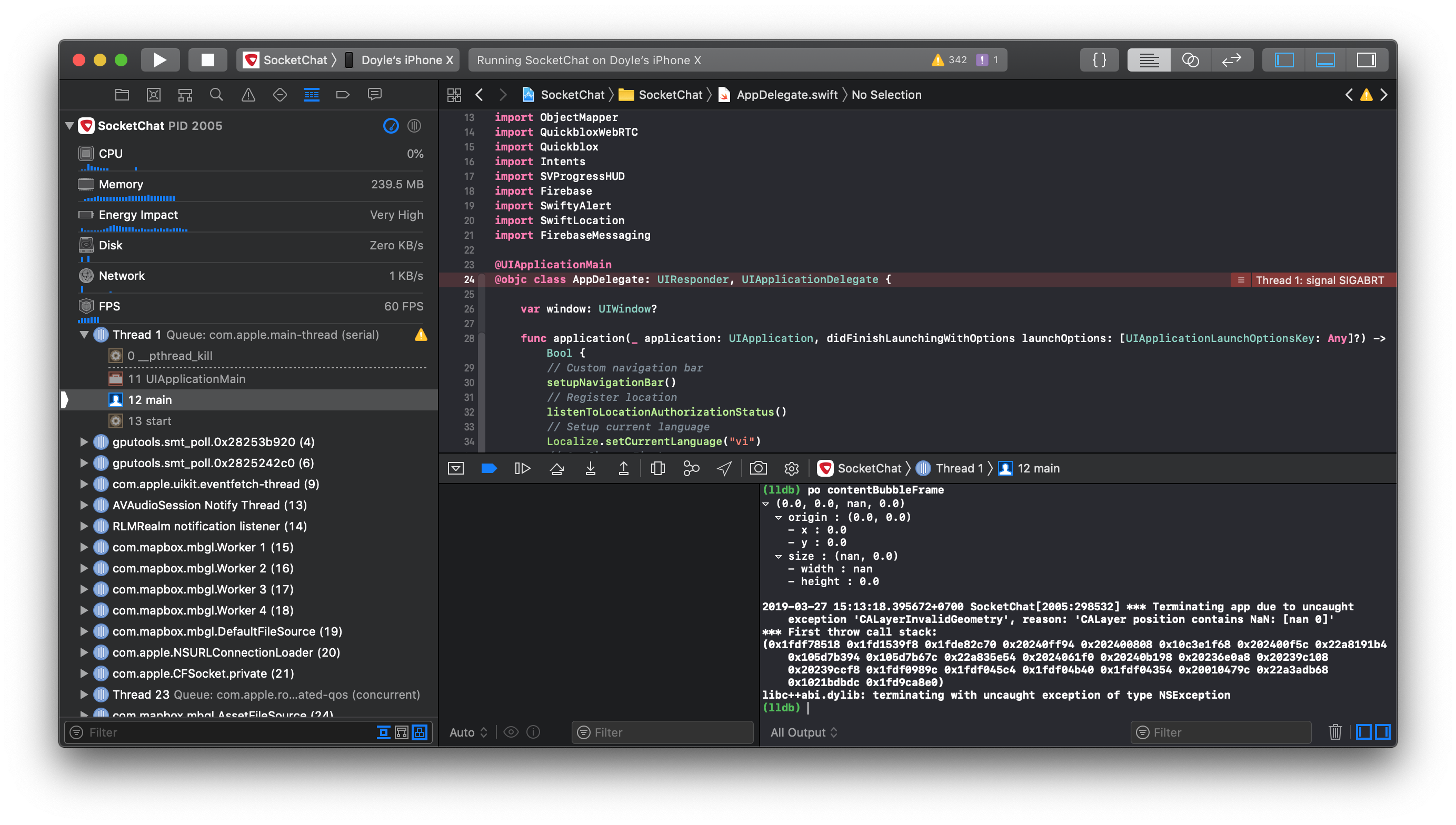Expand com.mapbox.mbgl.Worker 1 thread
Image resolution: width=1456 pixels, height=825 pixels.
[84, 547]
